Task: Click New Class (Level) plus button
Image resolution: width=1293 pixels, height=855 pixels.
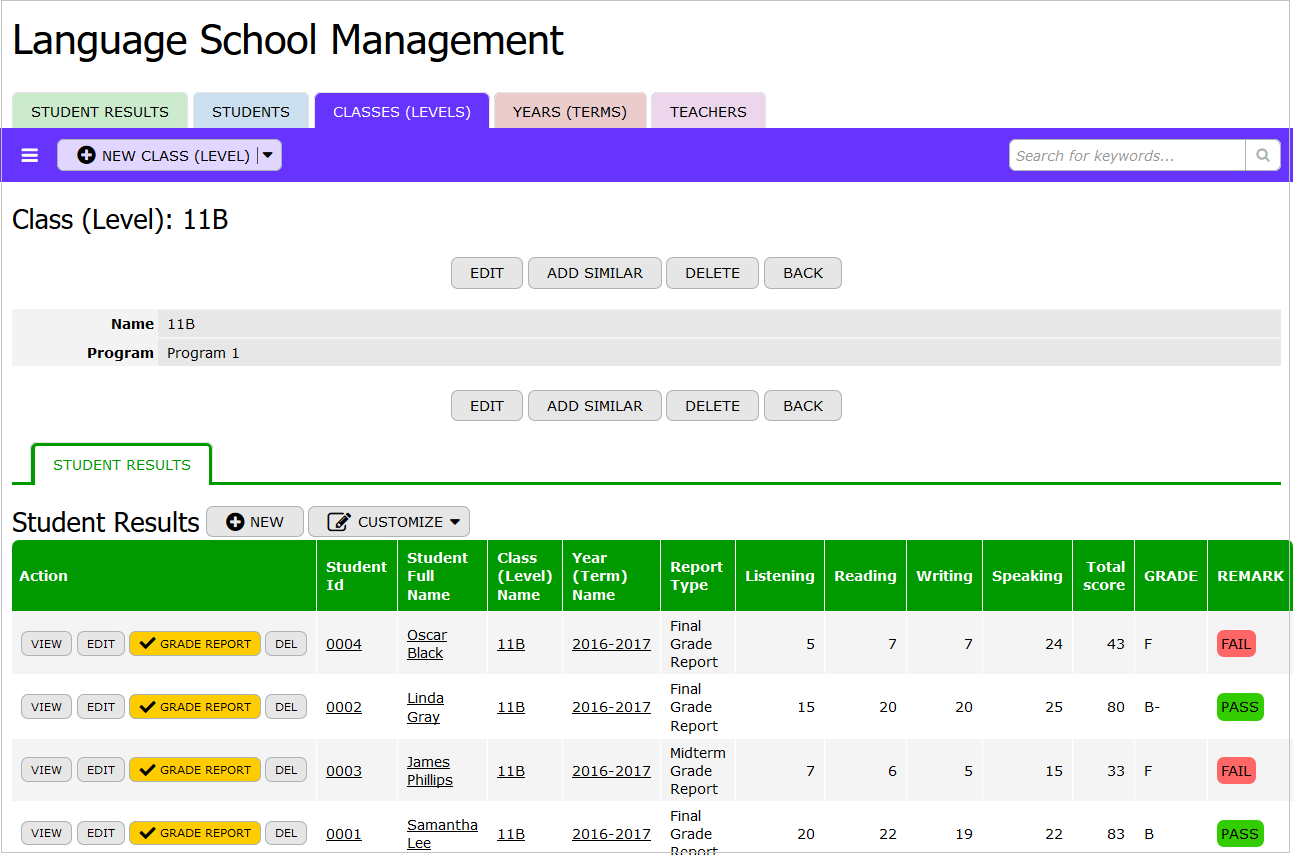Action: 157,155
